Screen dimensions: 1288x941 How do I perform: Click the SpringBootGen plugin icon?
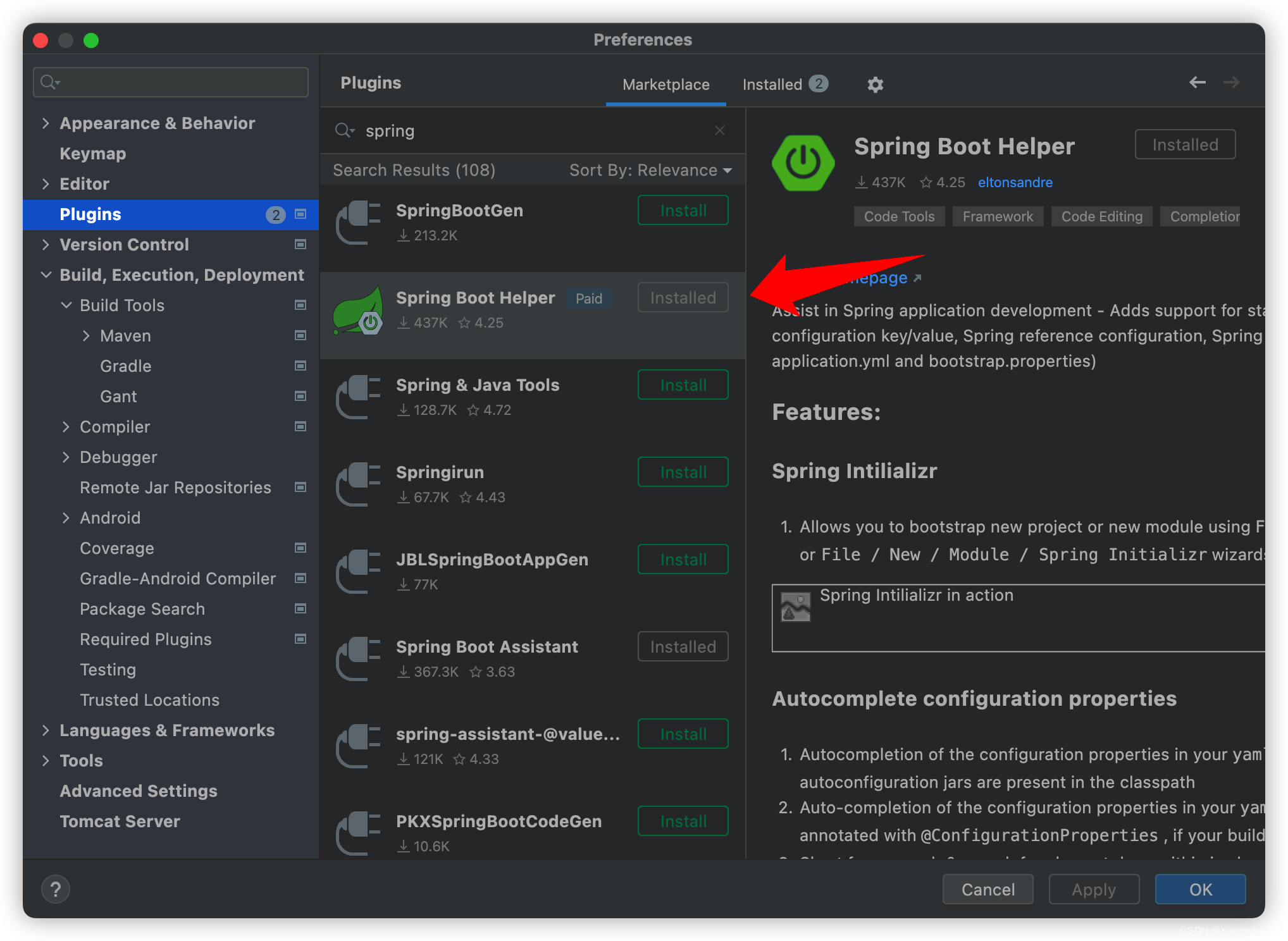(358, 222)
